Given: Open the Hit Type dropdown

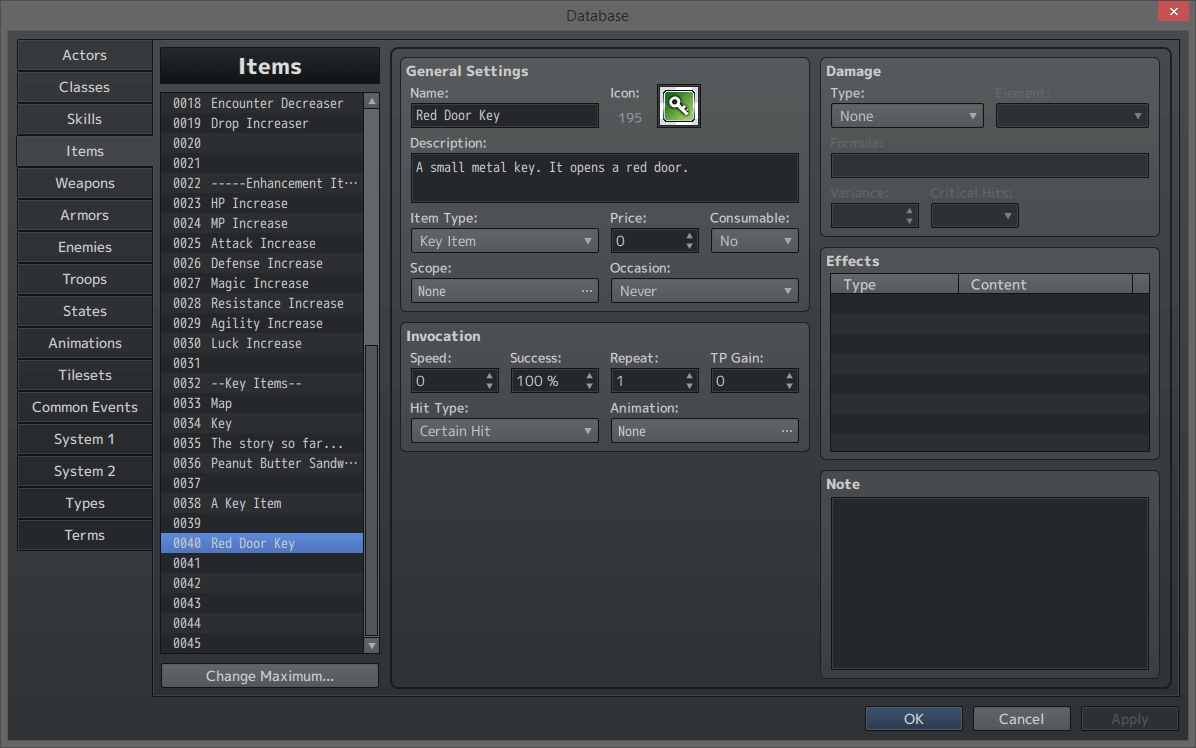Looking at the screenshot, I should tap(504, 431).
